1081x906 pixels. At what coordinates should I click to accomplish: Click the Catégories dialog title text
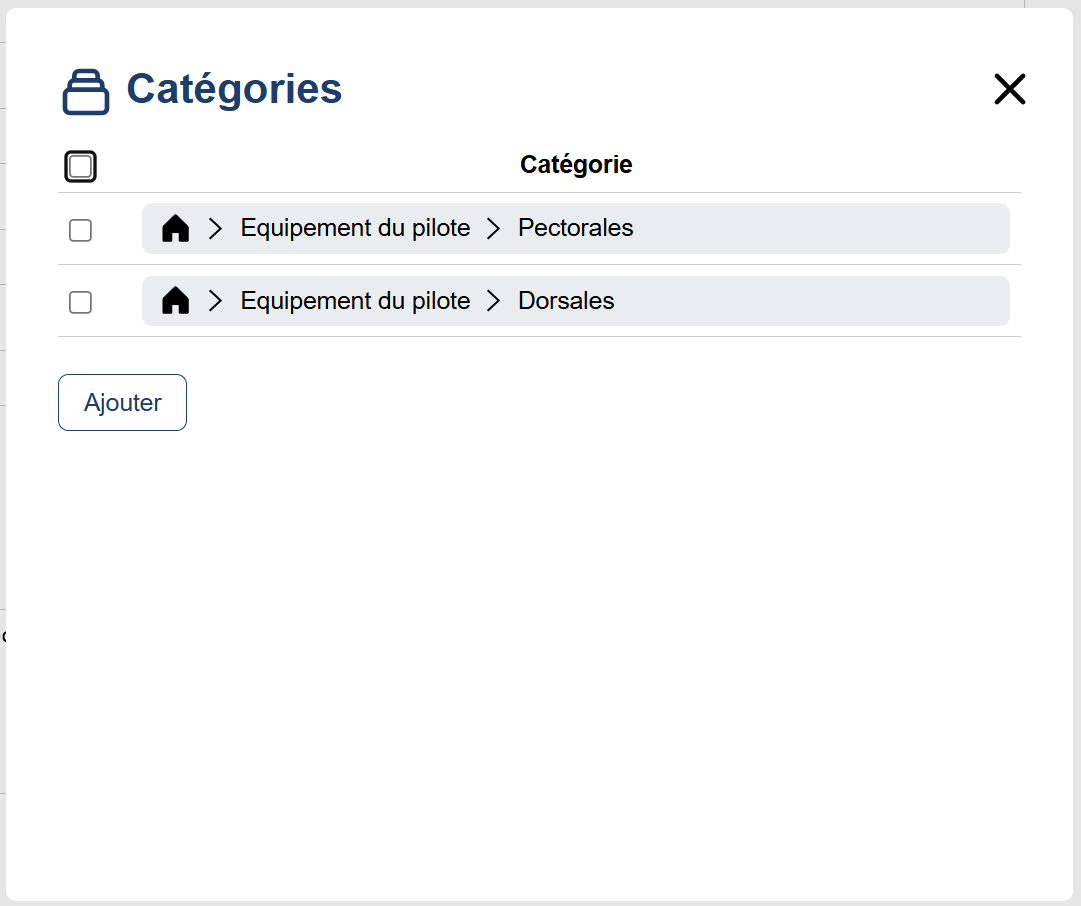(234, 90)
